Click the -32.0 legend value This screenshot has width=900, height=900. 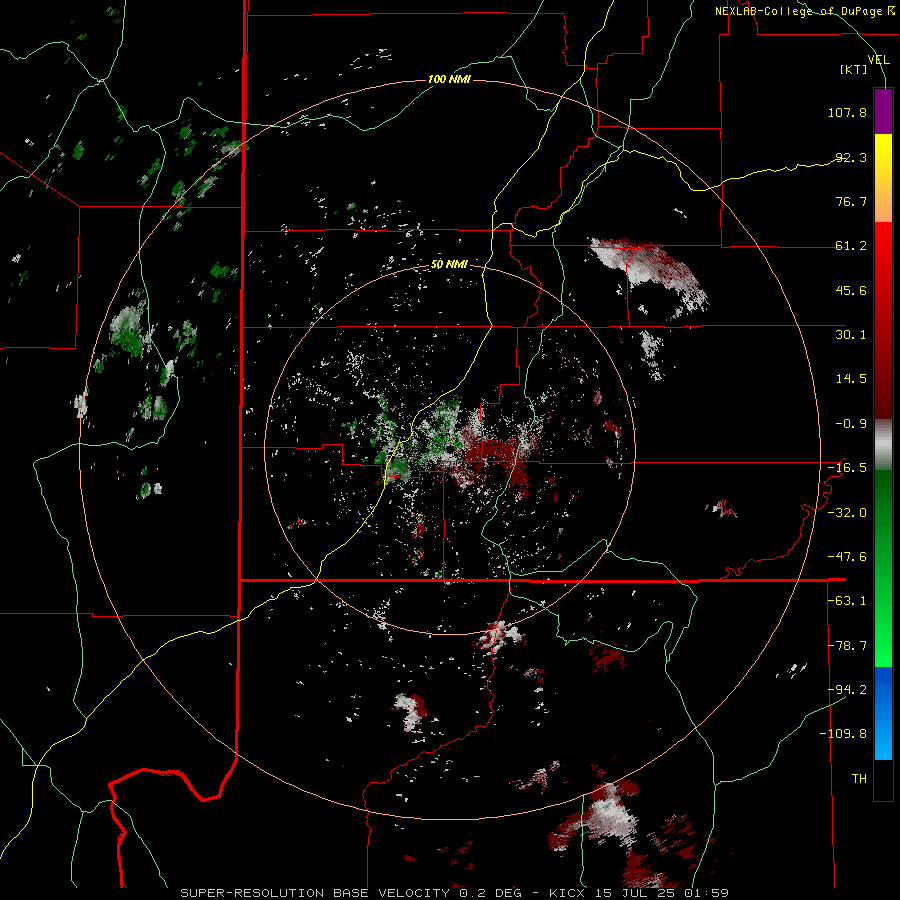[847, 513]
